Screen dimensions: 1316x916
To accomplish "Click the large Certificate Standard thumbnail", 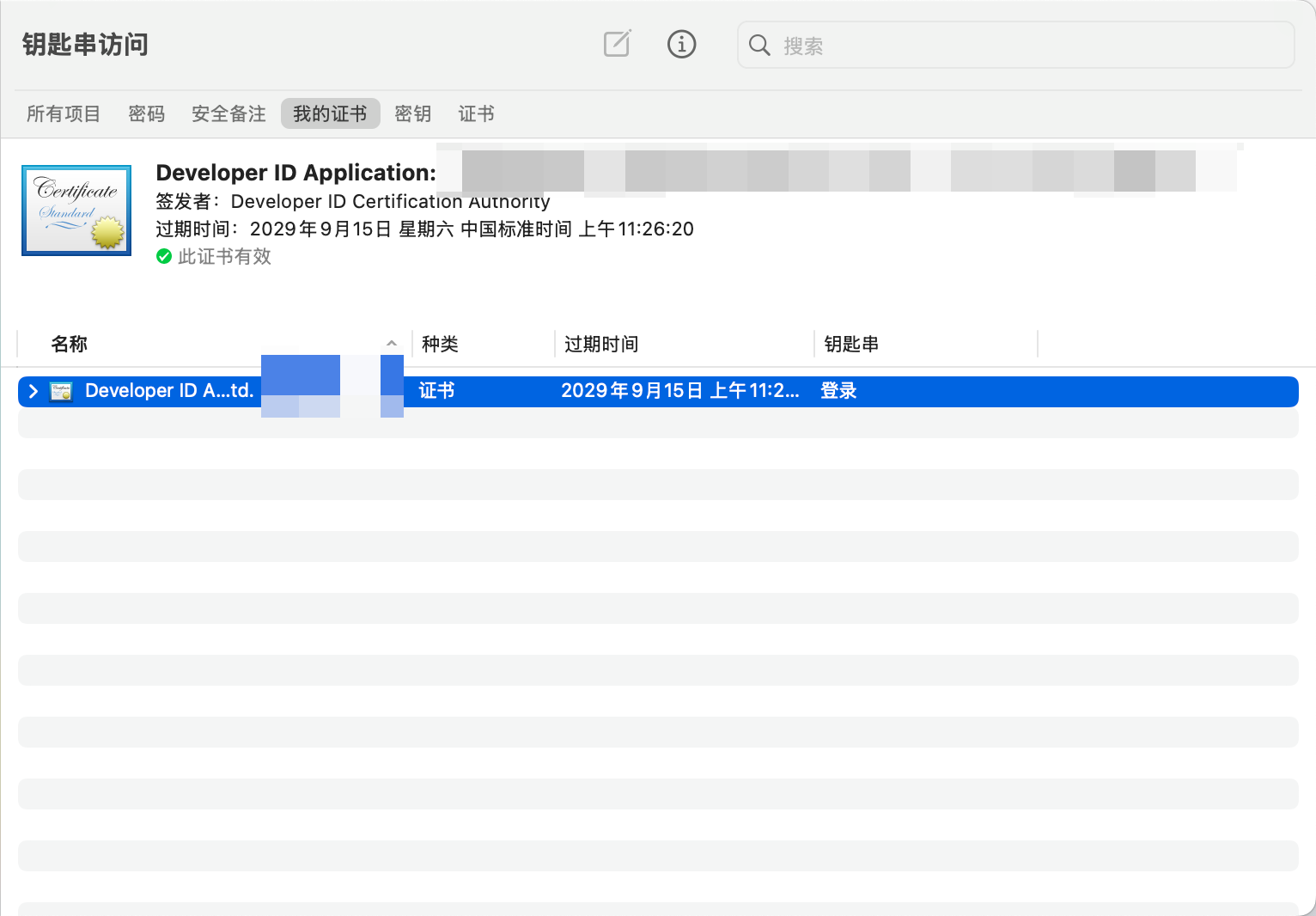I will (x=76, y=211).
